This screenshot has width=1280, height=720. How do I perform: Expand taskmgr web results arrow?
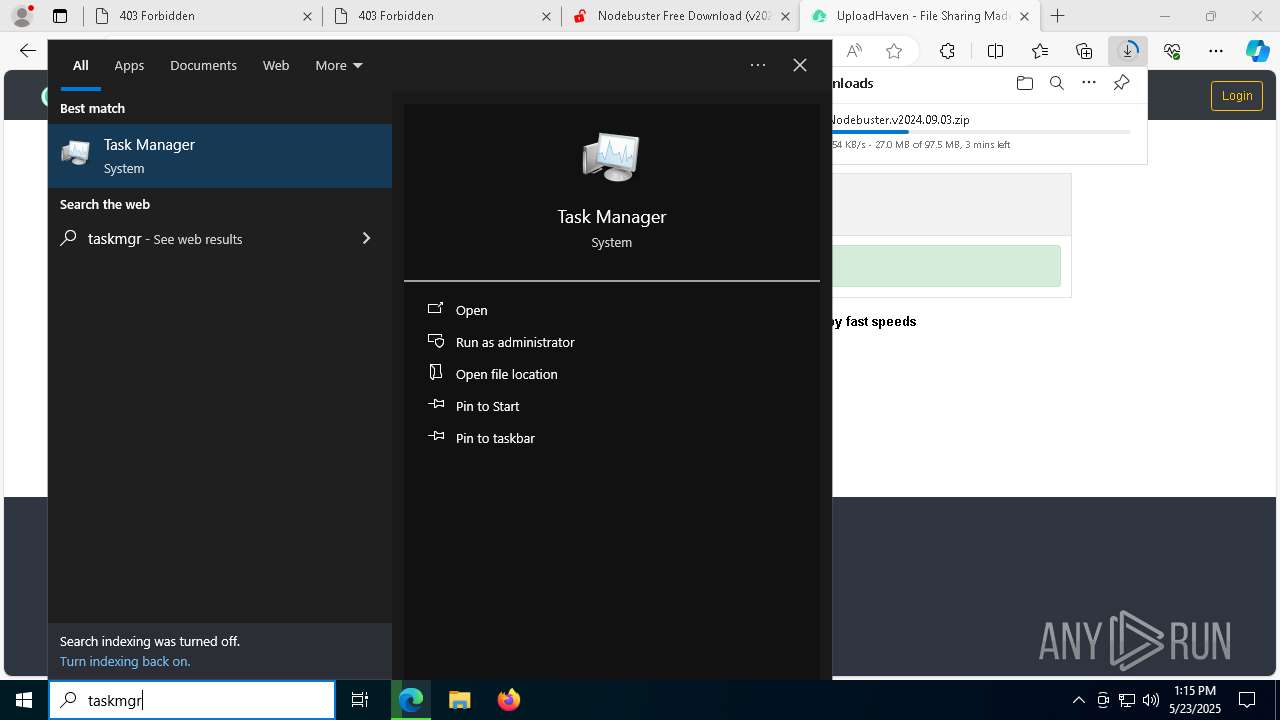click(x=366, y=238)
